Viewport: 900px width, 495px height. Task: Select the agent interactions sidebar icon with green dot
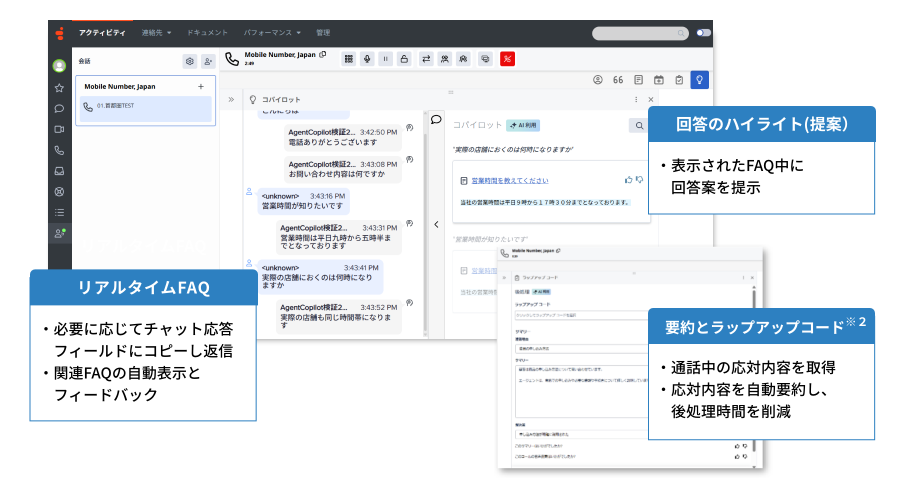coord(60,233)
